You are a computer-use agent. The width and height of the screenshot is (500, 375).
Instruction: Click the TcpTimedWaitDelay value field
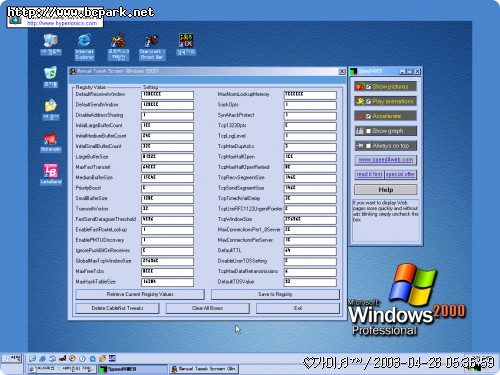(310, 199)
